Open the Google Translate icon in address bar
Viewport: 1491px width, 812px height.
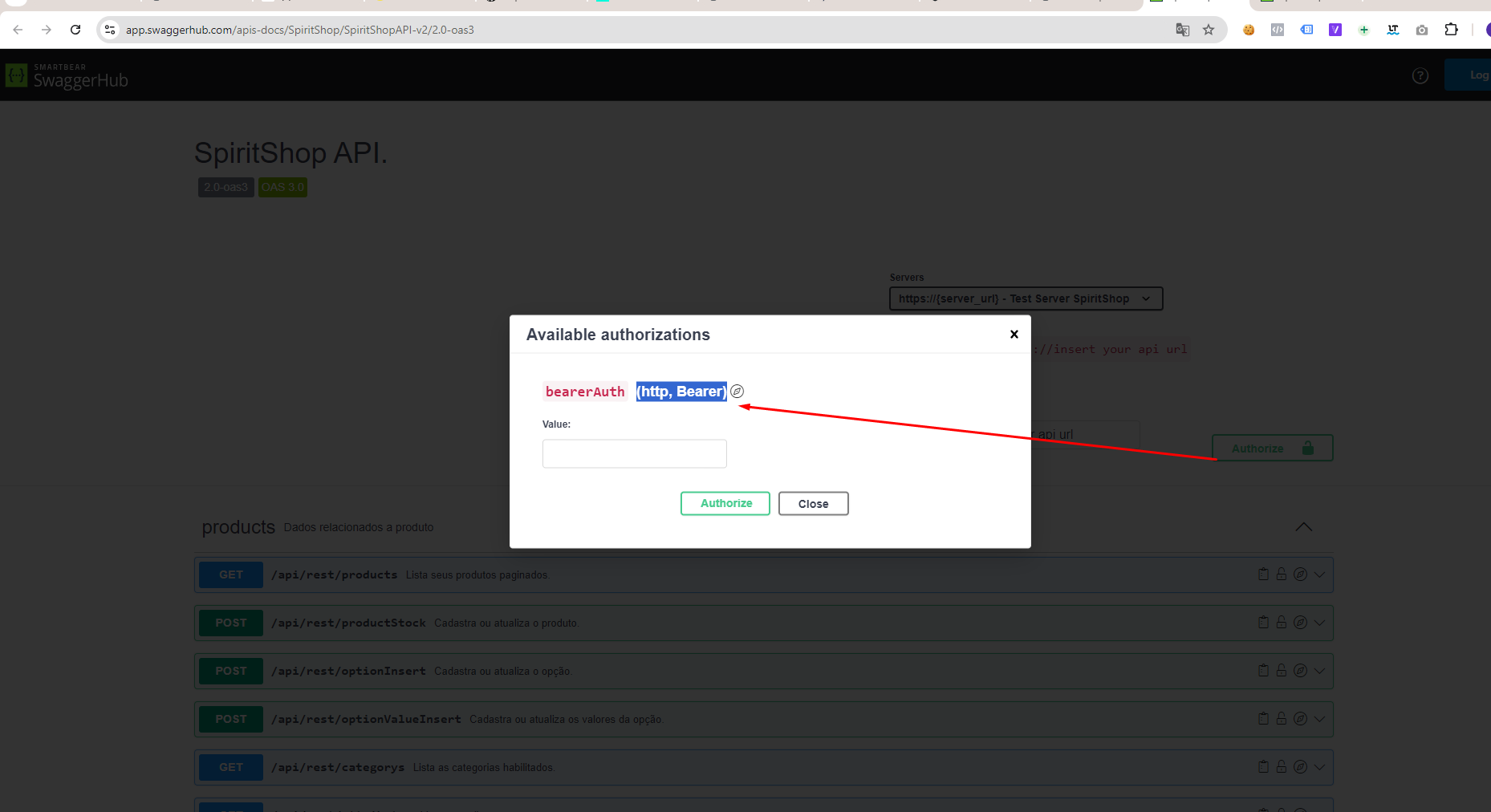1182,30
